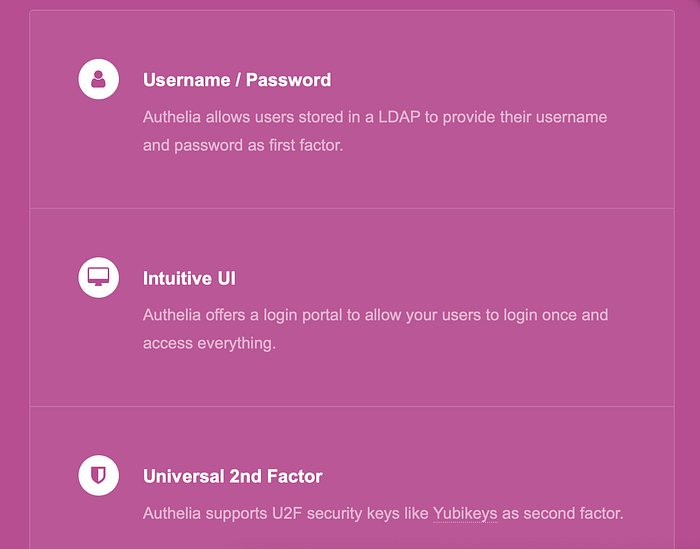
Task: Click the word U2F in the last paragraph
Action: (287, 513)
